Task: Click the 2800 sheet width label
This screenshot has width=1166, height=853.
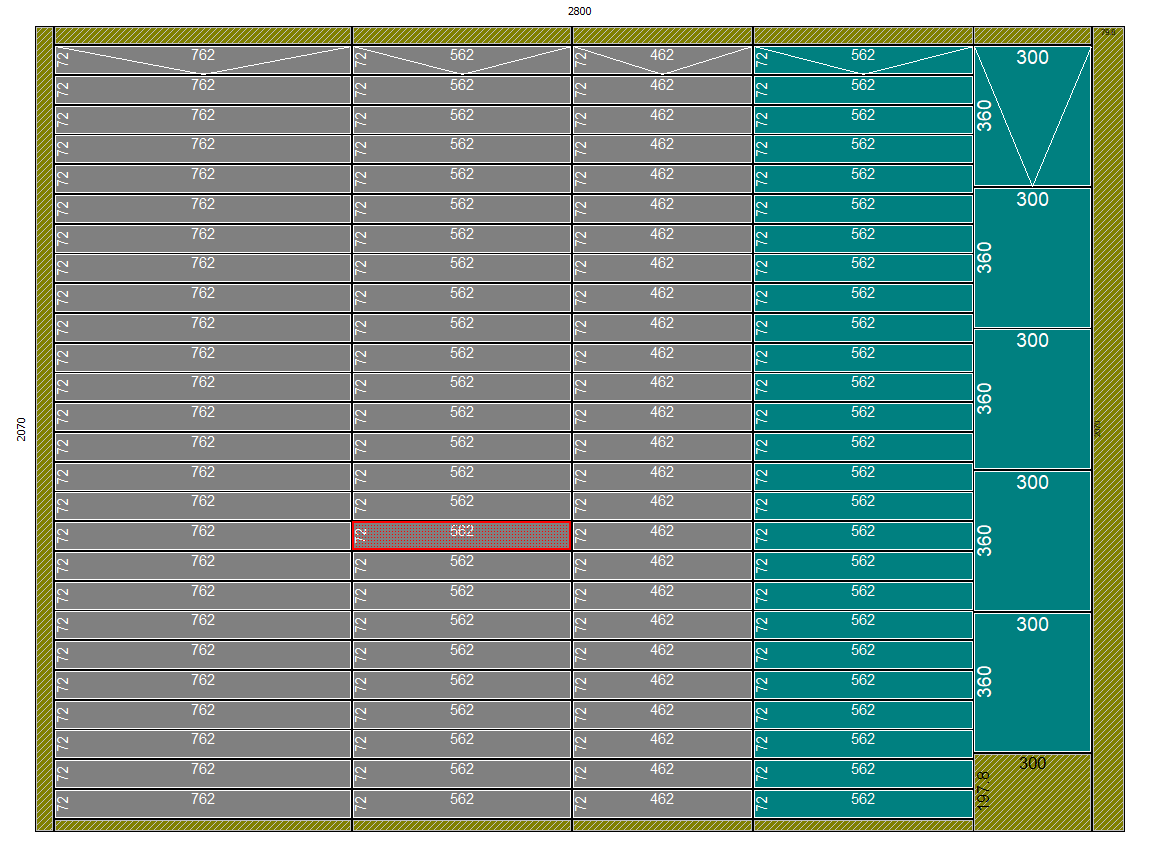Action: [579, 11]
